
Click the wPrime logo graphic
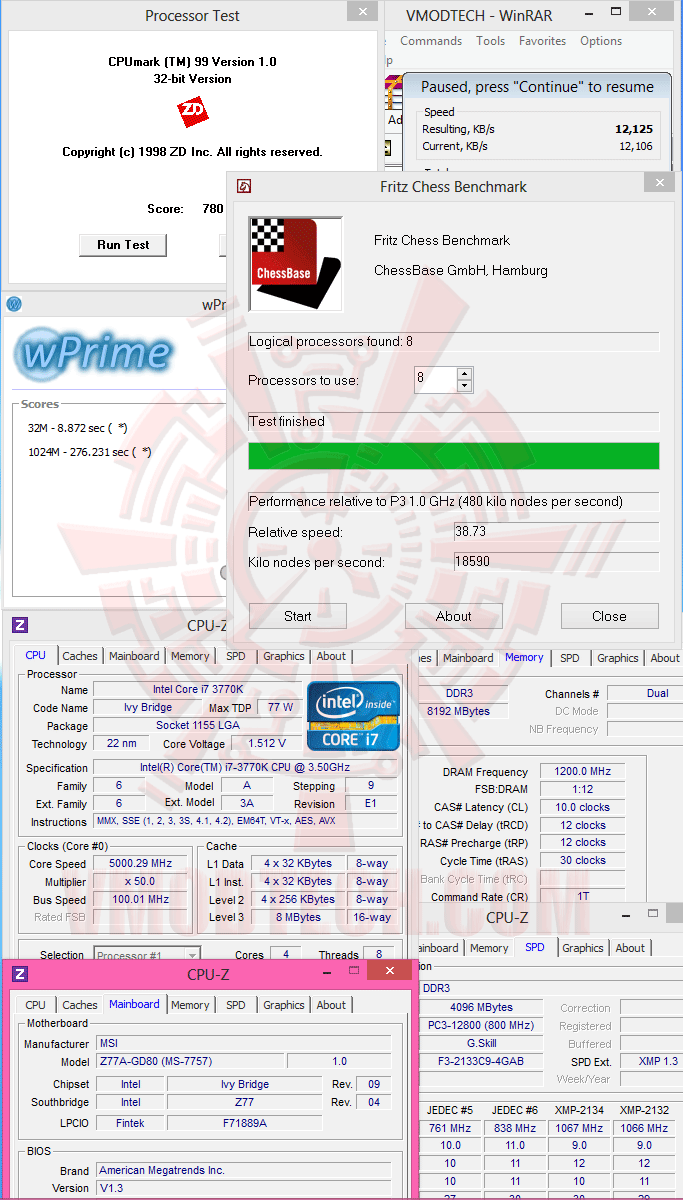tap(92, 354)
